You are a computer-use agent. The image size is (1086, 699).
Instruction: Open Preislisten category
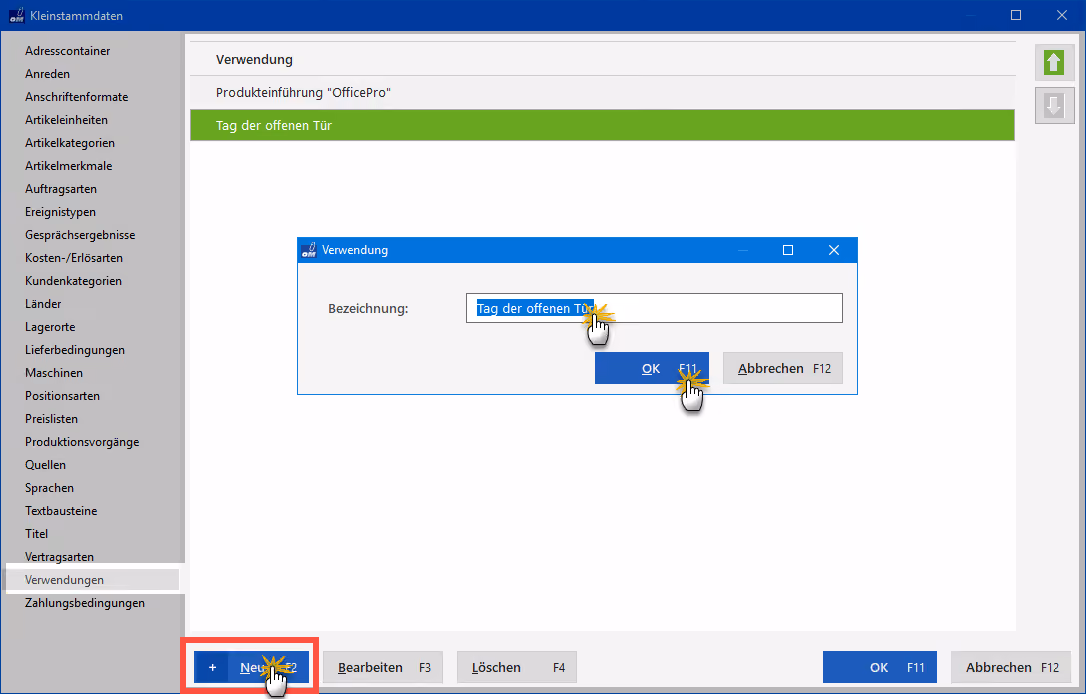tap(51, 418)
